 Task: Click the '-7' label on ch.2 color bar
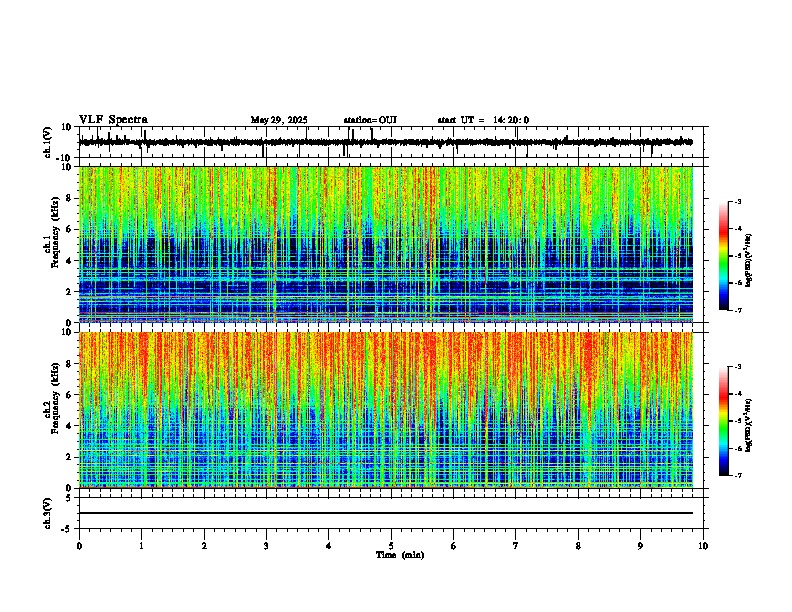coord(737,475)
